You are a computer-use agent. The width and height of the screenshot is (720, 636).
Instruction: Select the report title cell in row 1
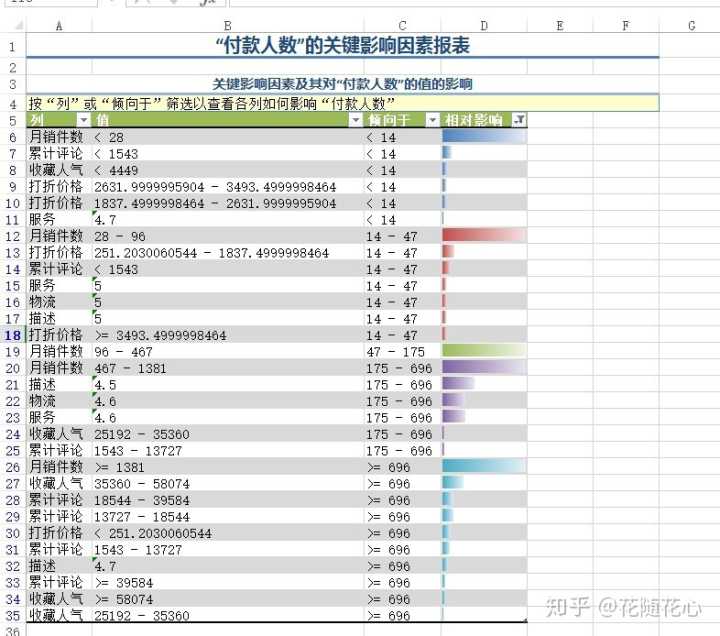click(342, 46)
